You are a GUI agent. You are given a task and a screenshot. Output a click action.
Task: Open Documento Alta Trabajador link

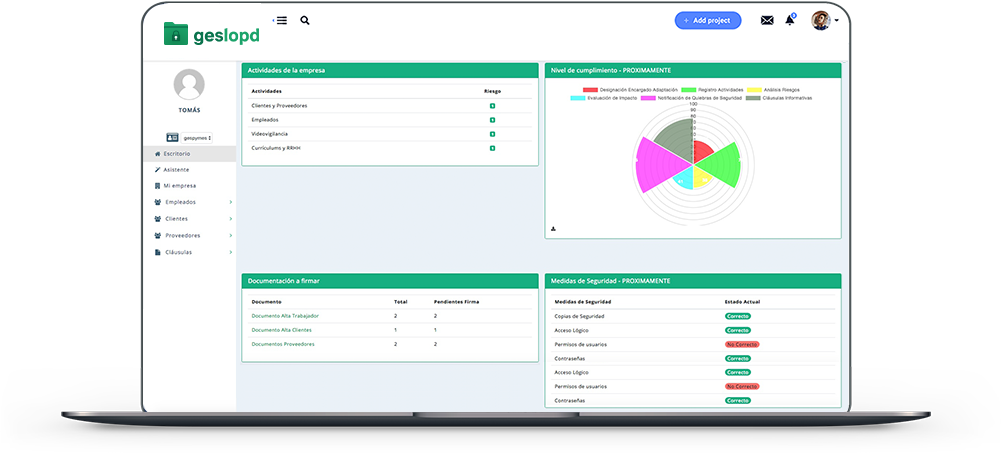tap(285, 316)
